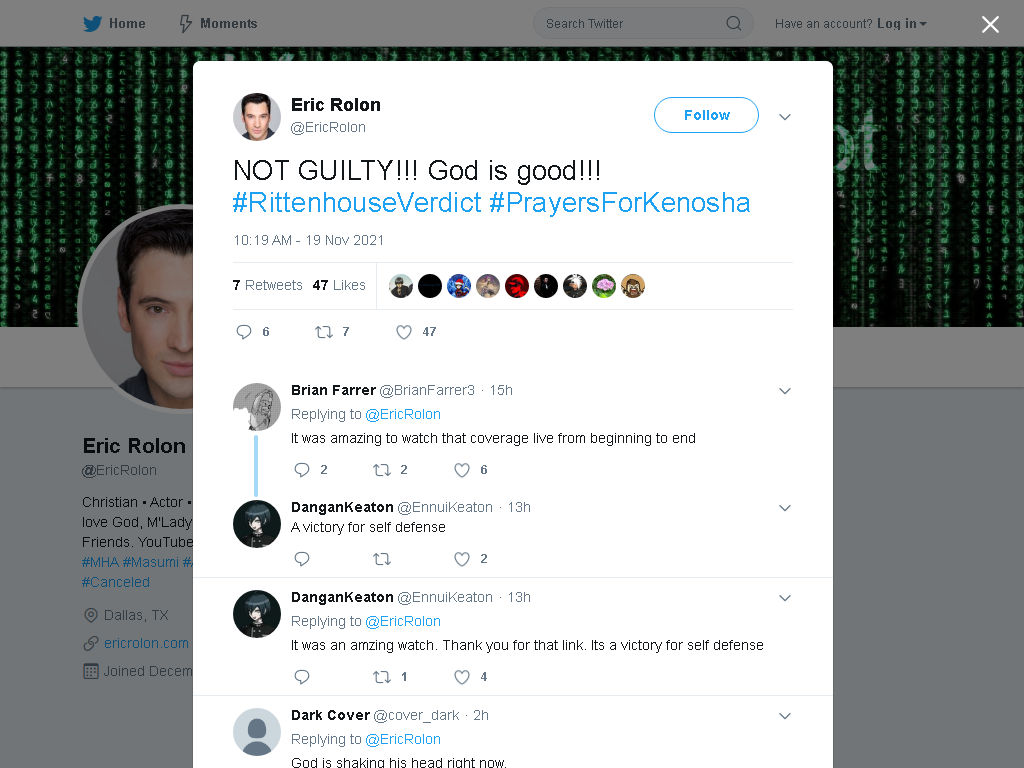This screenshot has width=1024, height=768.
Task: Open the more menu on Brian Farrer's reply
Action: [785, 391]
